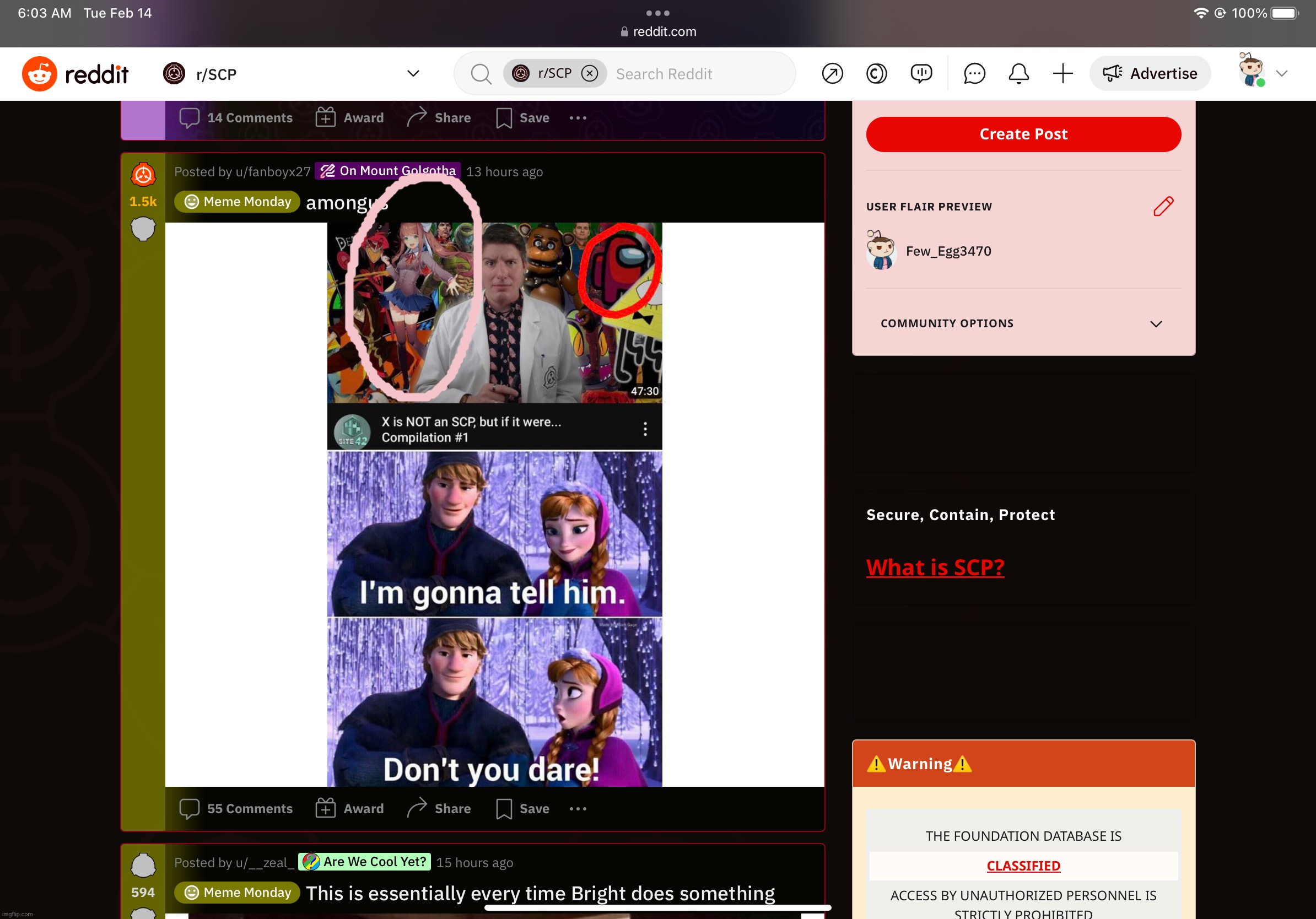The image size is (1316, 919).
Task: Open the user profile menu chevron
Action: (x=1282, y=74)
